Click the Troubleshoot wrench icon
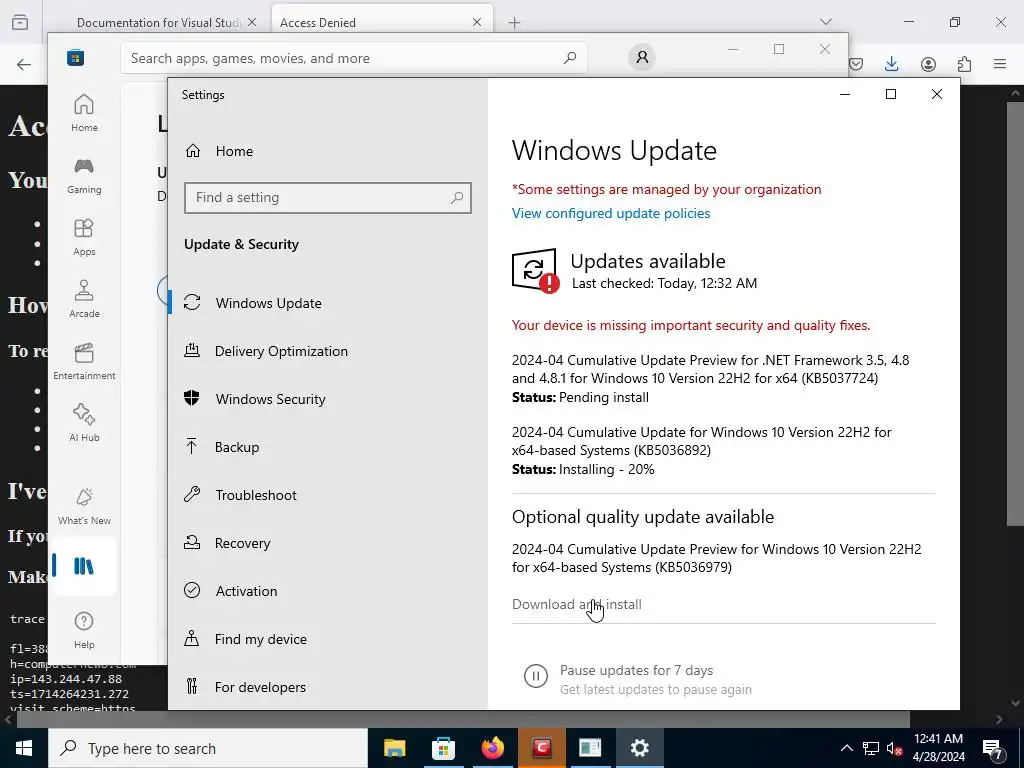Screen dimensions: 1024x768 pyautogui.click(x=192, y=494)
